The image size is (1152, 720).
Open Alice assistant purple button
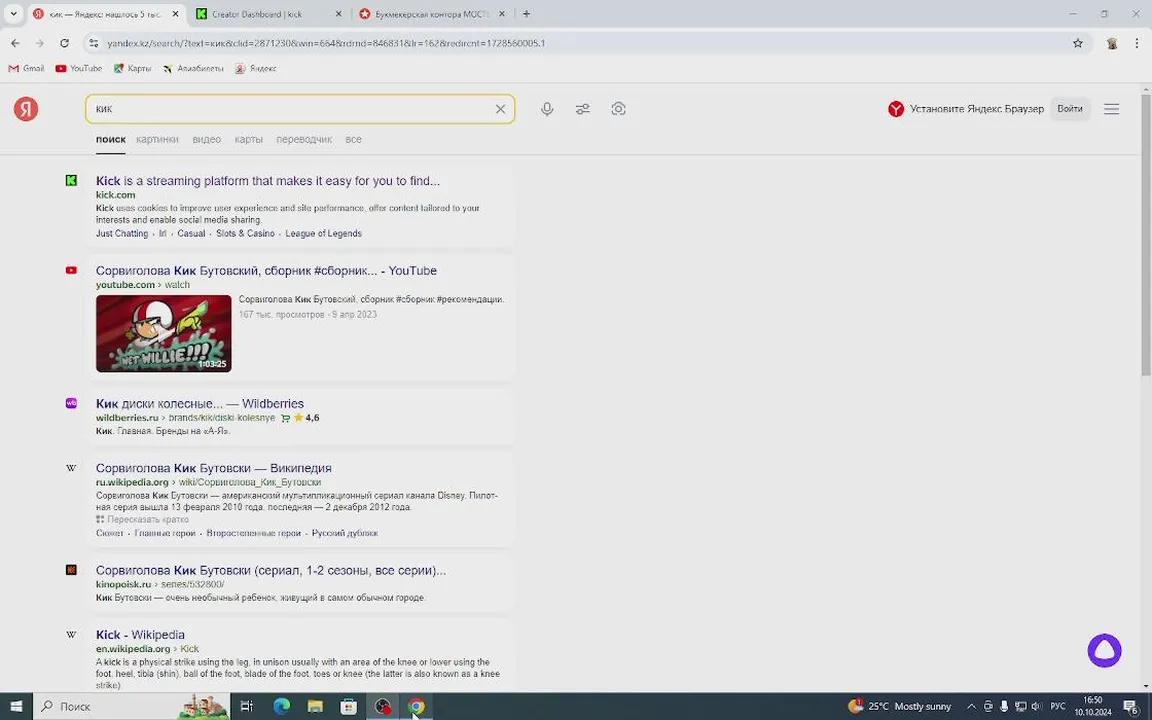[x=1104, y=650]
